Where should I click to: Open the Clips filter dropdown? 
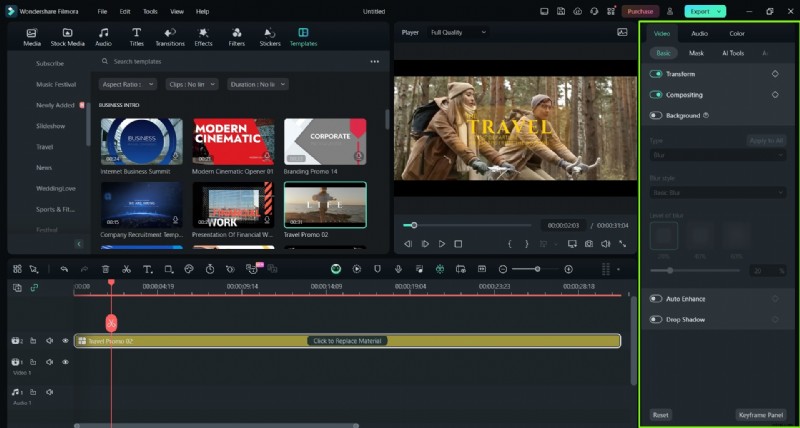[192, 84]
